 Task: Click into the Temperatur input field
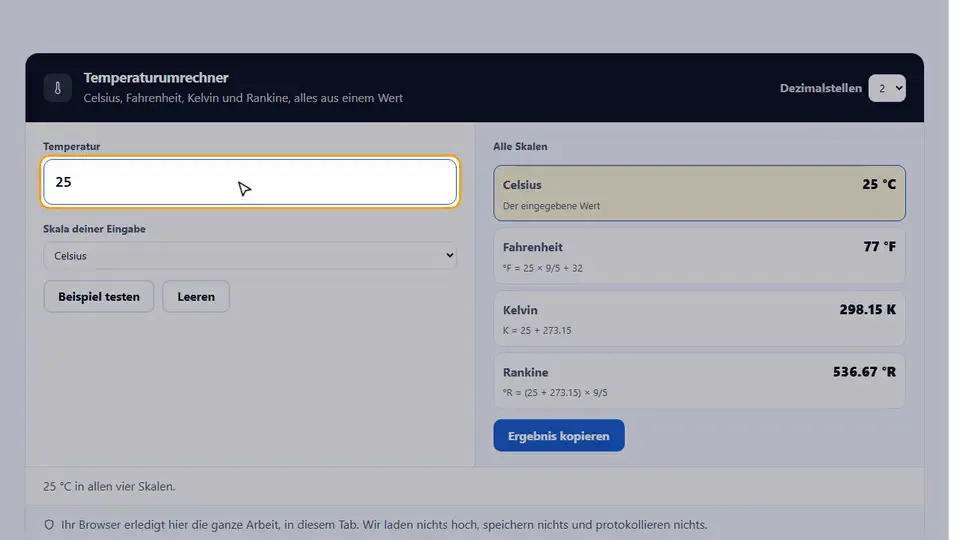click(250, 182)
